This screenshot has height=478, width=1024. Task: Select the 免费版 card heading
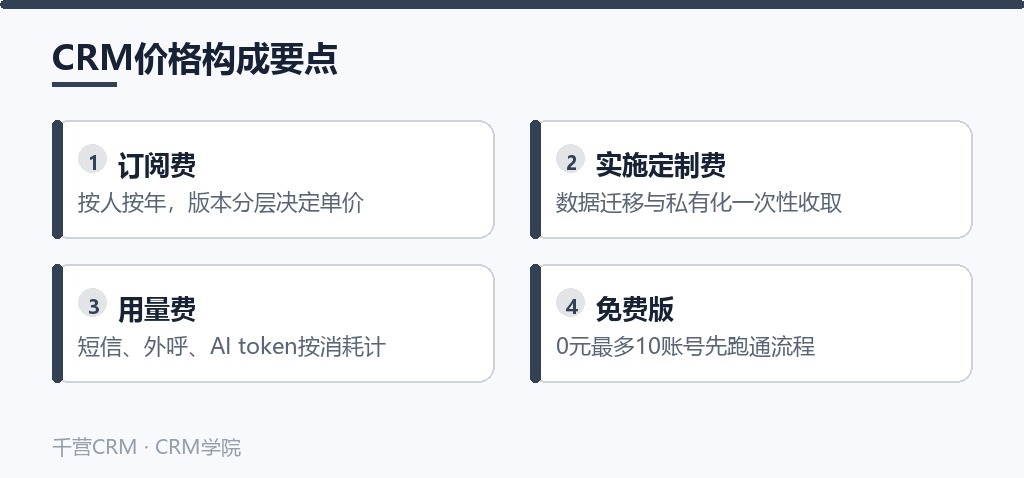point(635,309)
